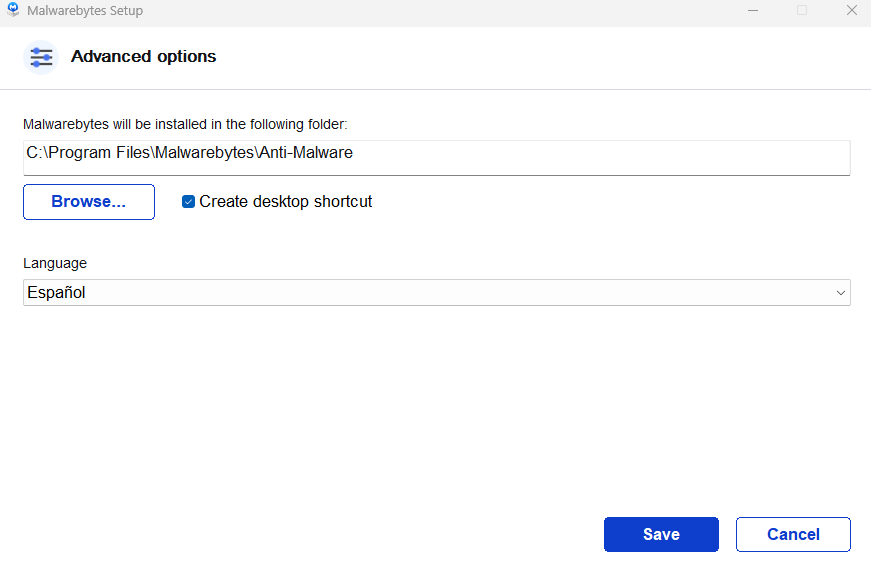
Task: Click the Advanced options sliders icon
Action: point(41,57)
